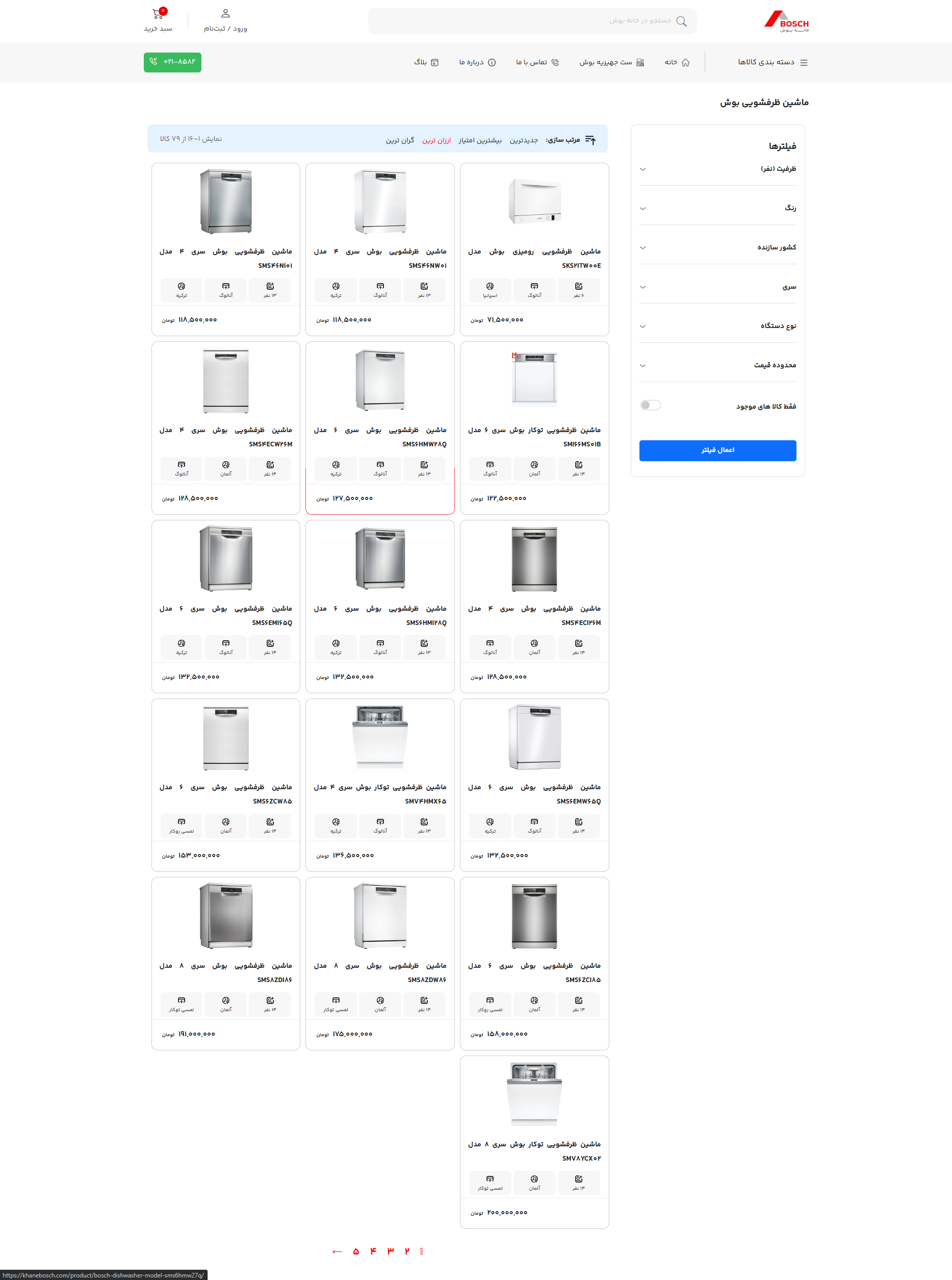Click the info icon beside درباره ما
This screenshot has width=952, height=1280.
(x=492, y=62)
